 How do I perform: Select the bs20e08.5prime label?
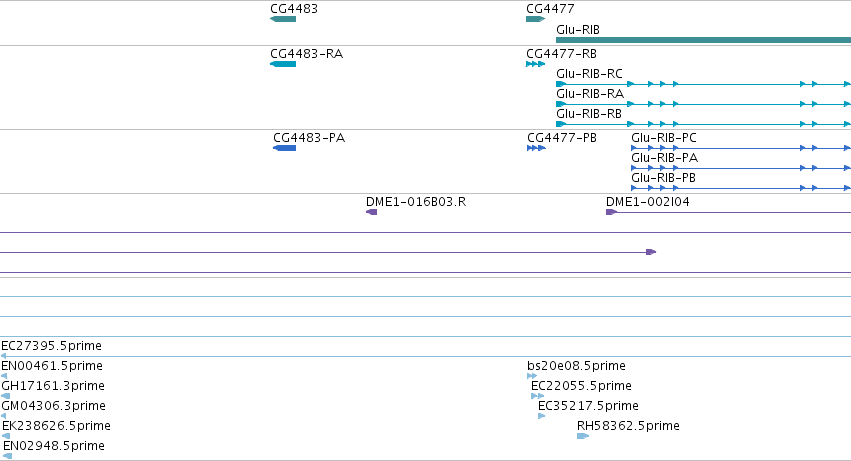576,366
